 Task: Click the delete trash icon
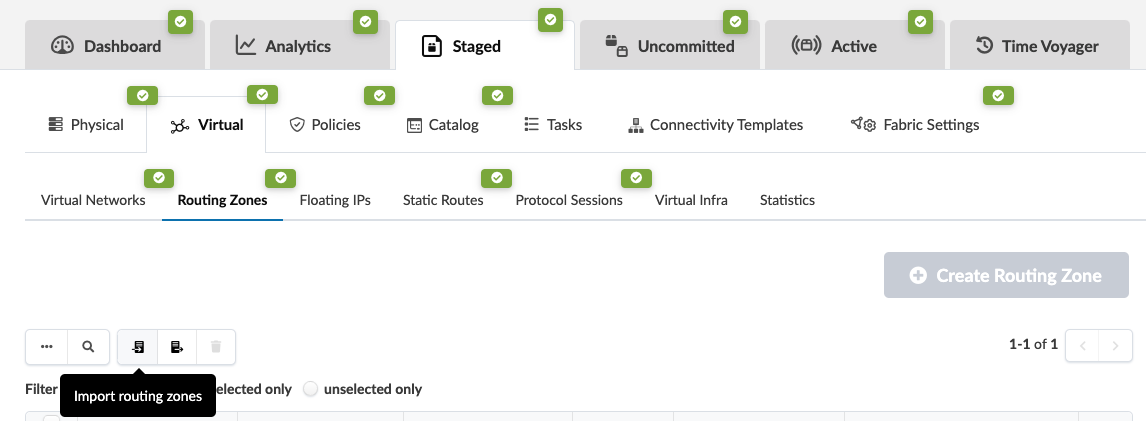click(216, 347)
